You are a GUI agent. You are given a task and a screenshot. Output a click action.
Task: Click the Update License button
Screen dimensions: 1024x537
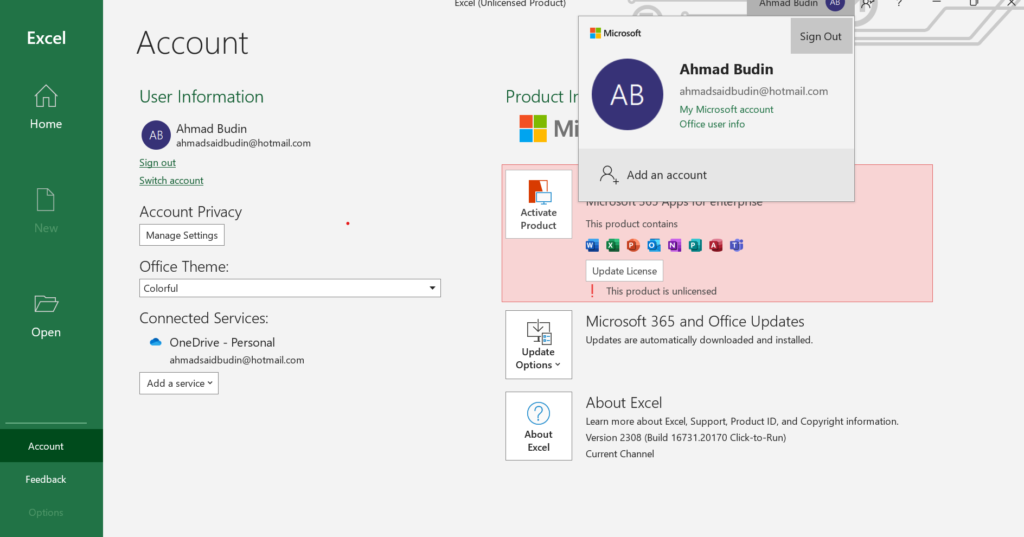pos(624,271)
